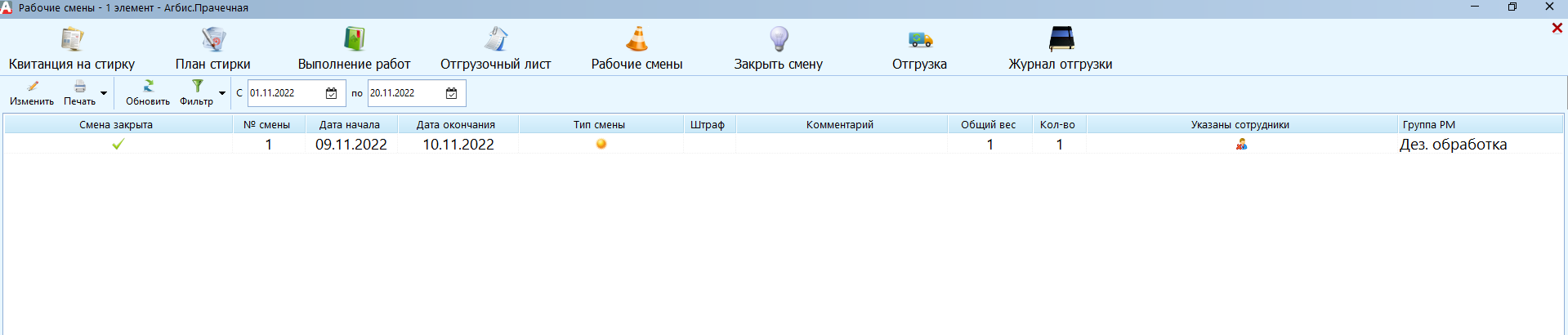Sort by Дата окончания column header

[x=457, y=124]
